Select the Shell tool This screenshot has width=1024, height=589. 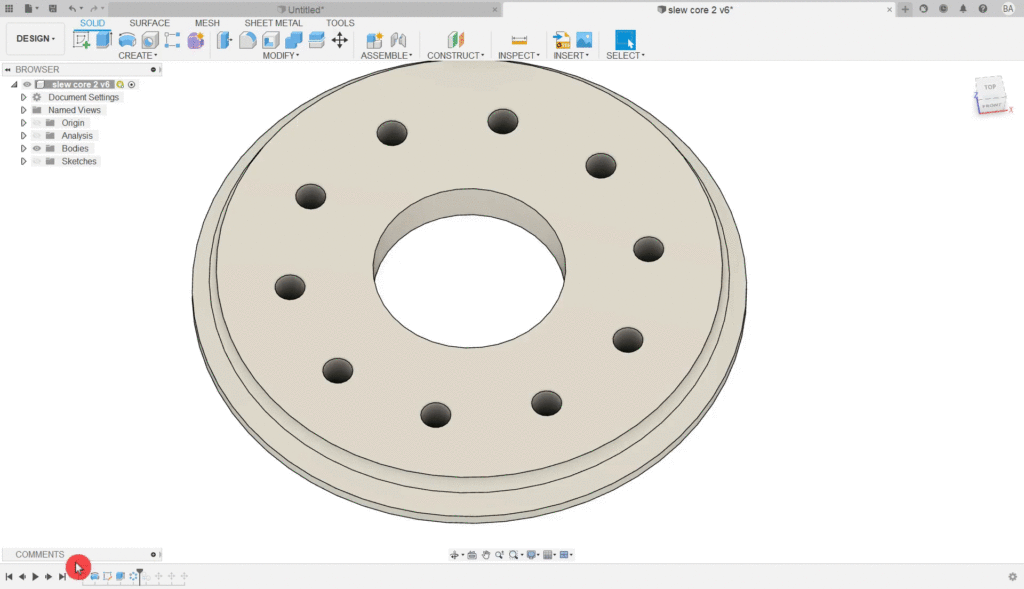[270, 40]
